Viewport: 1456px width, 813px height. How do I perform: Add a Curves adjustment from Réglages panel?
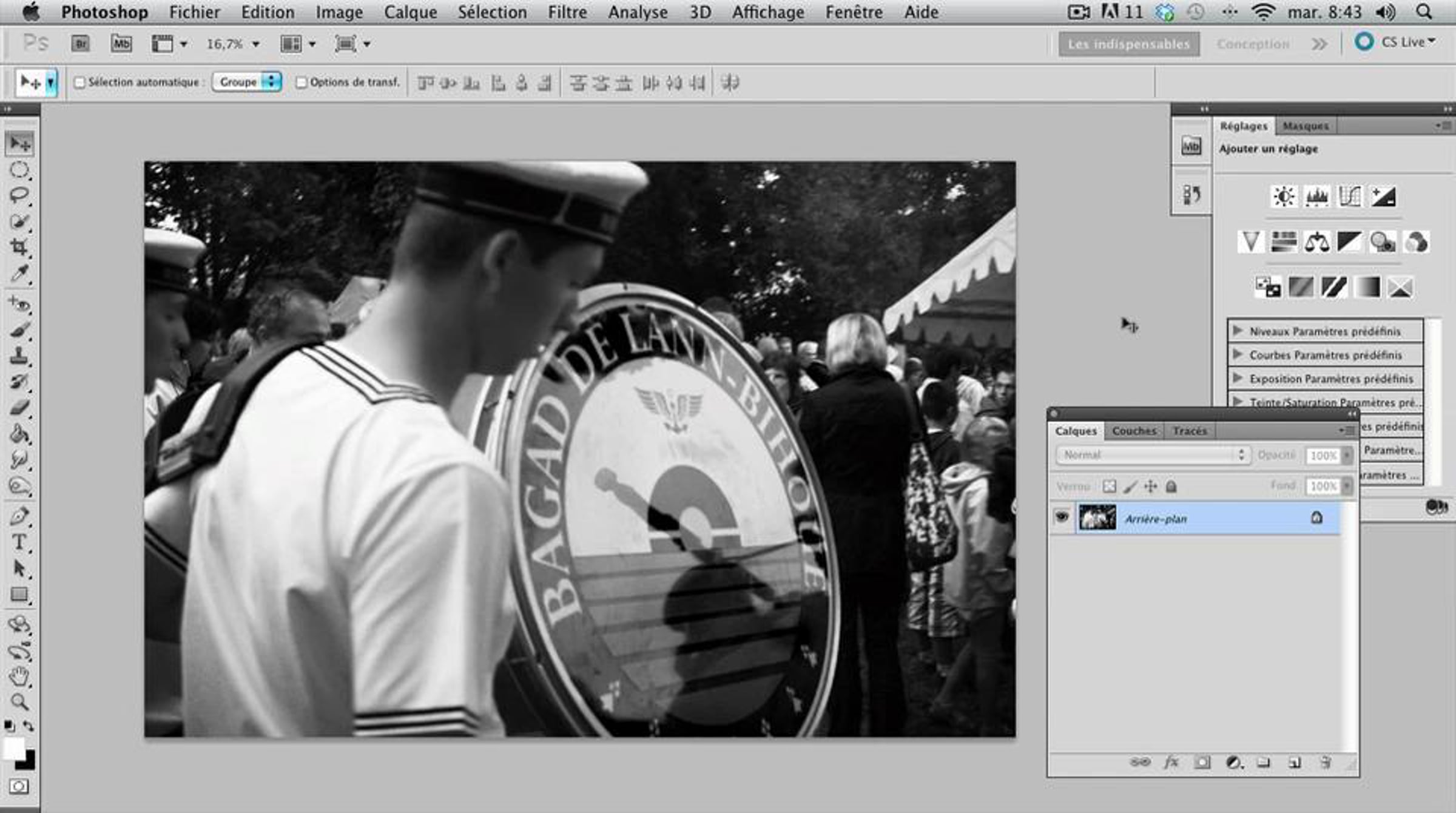point(1349,197)
